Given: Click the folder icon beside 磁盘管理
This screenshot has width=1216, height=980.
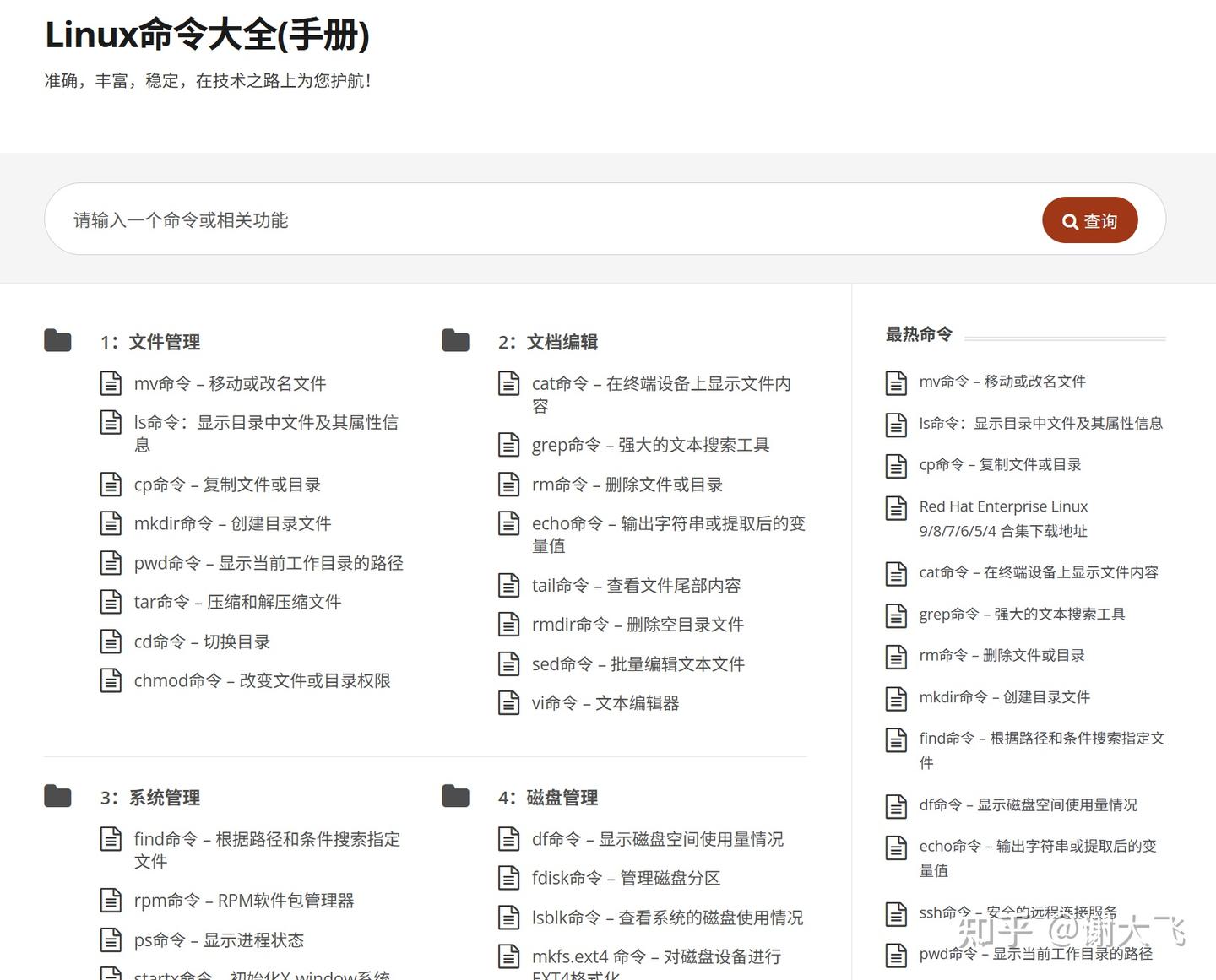Looking at the screenshot, I should point(454,795).
